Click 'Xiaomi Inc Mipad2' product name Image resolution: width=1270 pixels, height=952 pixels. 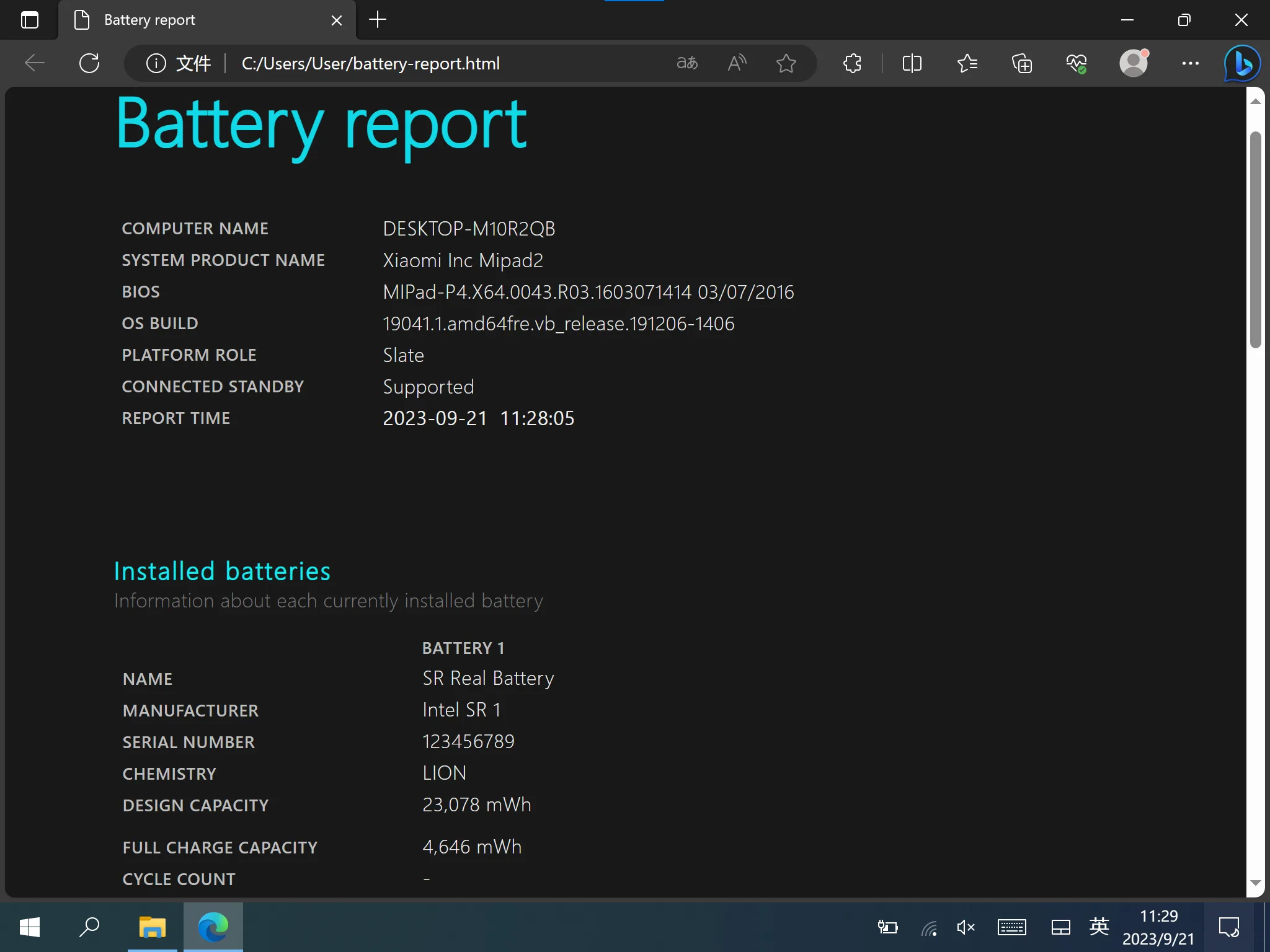pos(463,260)
